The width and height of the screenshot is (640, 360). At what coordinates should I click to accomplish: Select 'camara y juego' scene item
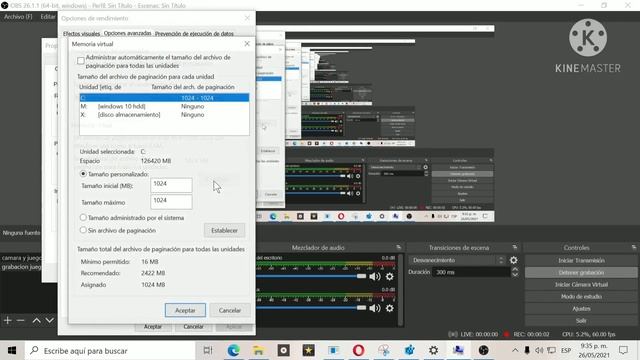21,258
